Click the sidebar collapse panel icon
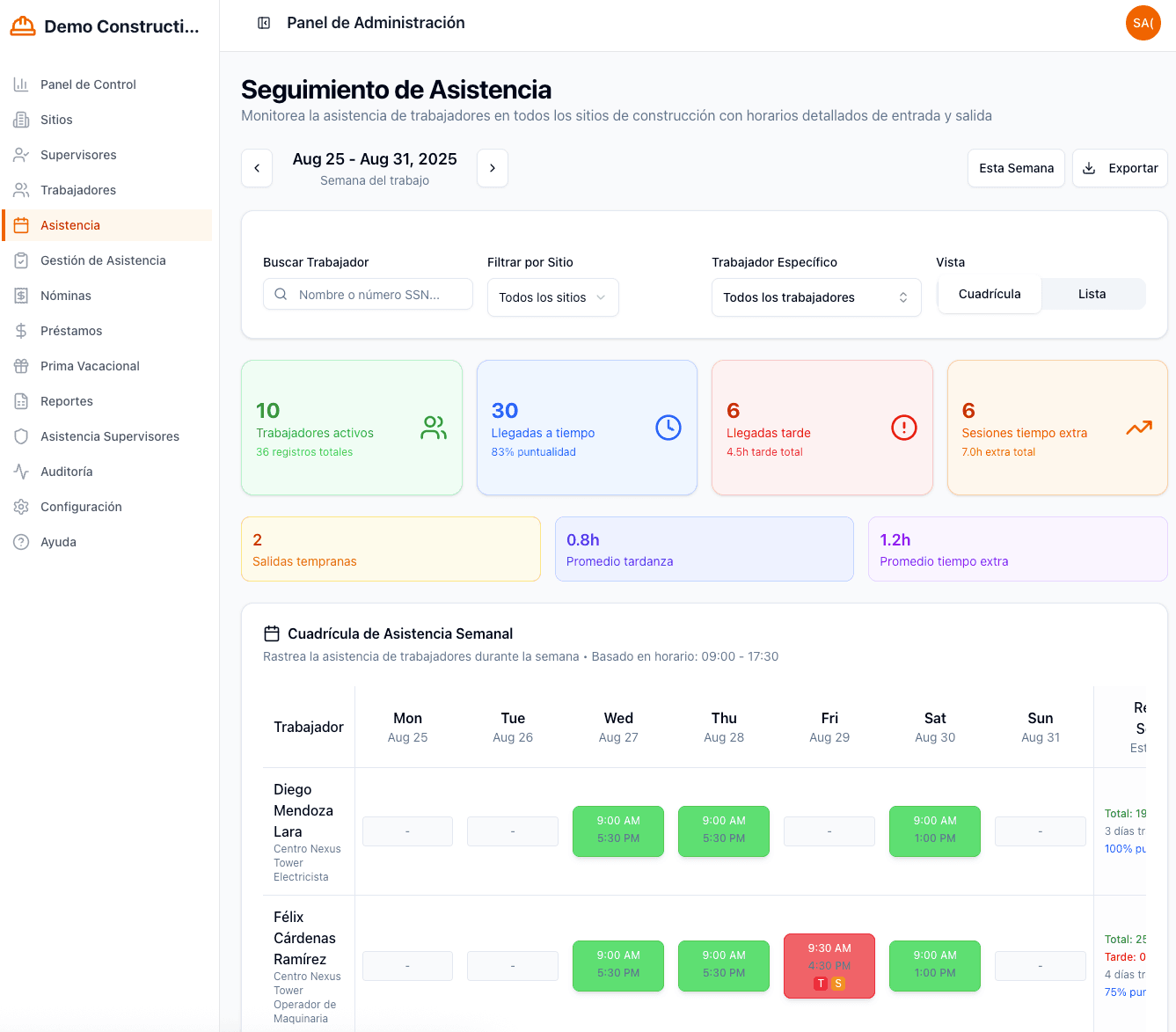 click(x=264, y=23)
